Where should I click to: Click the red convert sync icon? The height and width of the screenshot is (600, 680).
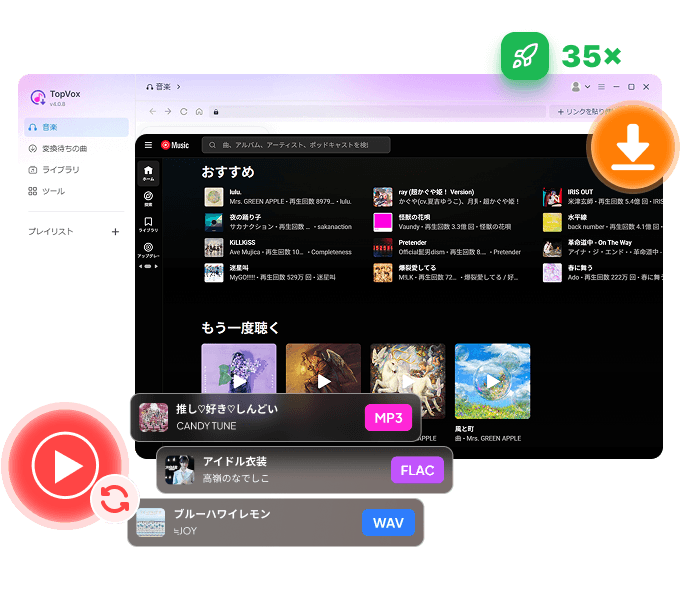(114, 499)
